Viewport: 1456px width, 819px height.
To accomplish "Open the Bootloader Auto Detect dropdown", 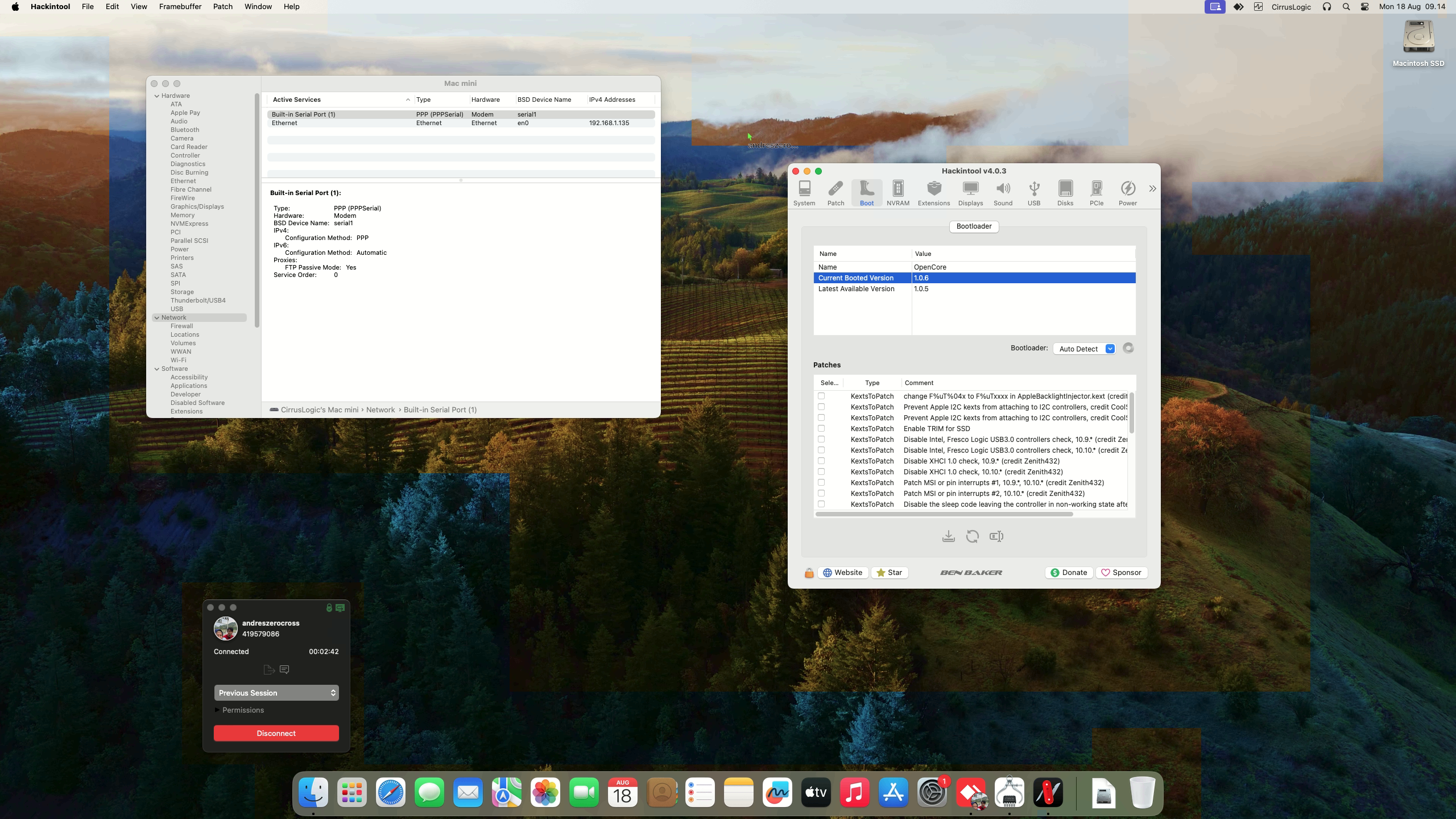I will coord(1086,349).
